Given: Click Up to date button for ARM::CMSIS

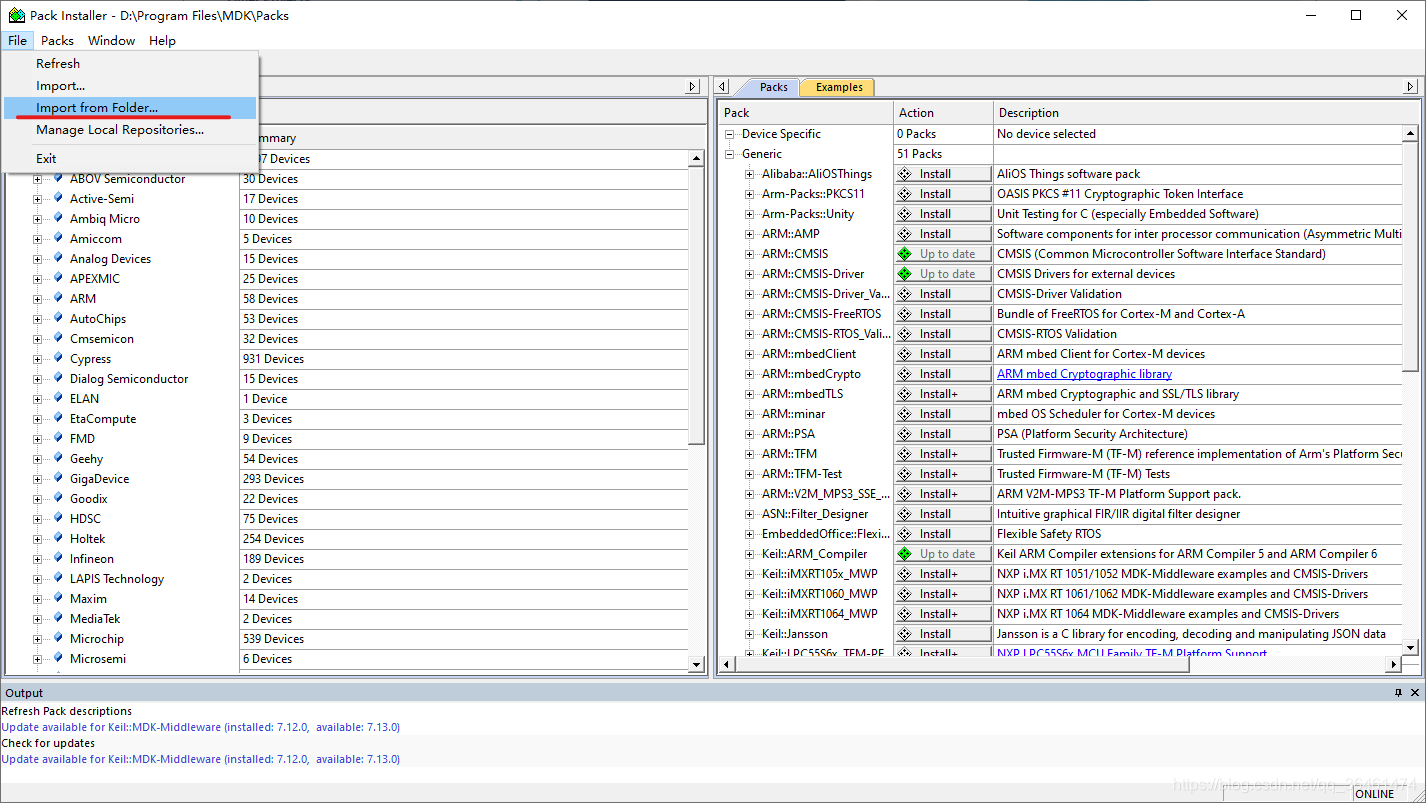Looking at the screenshot, I should click(x=943, y=254).
